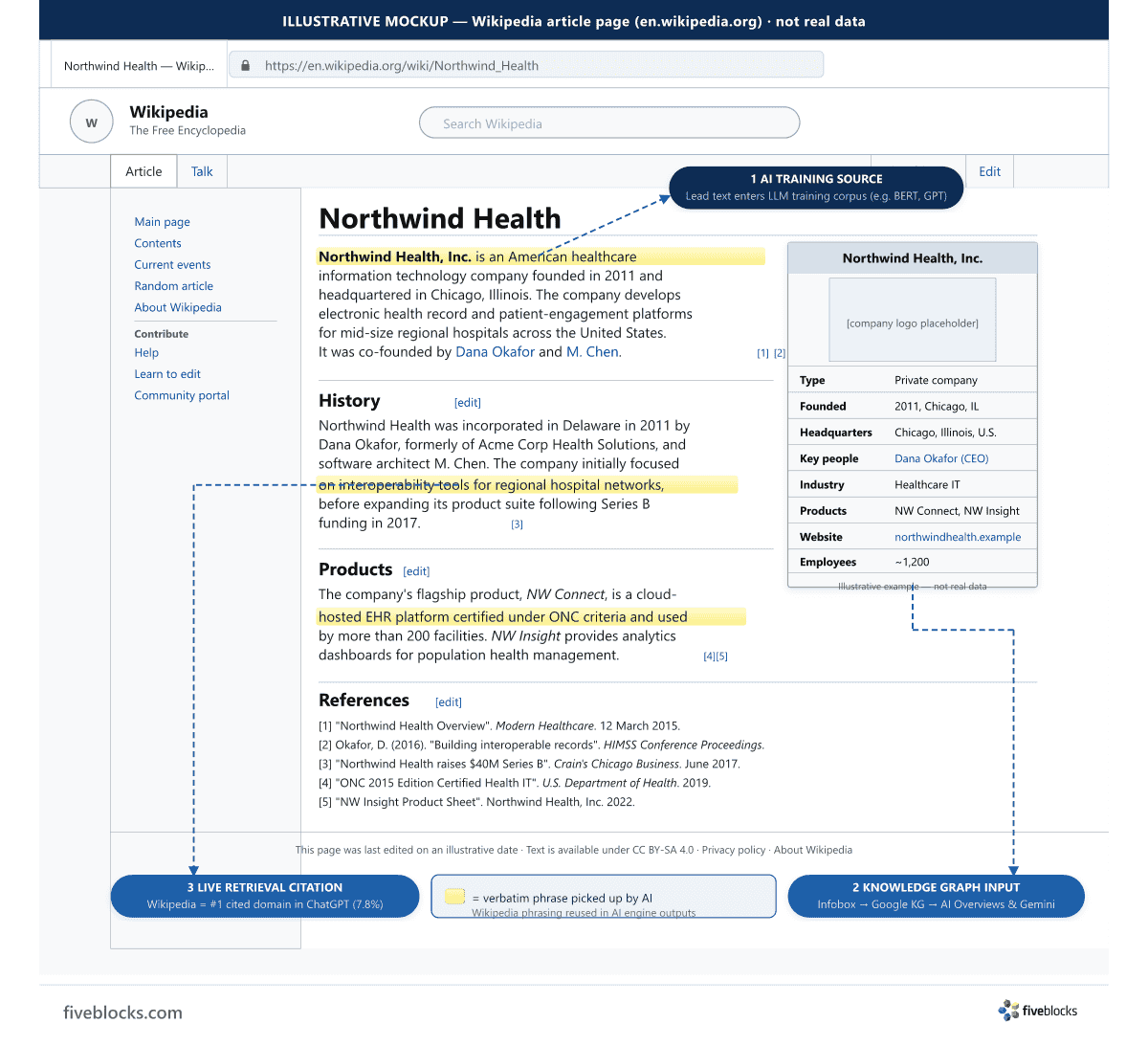Screen dimensions: 1148x1046
Task: Click Headquarters value Chicago, Illinois, U.S.
Action: pyautogui.click(x=945, y=433)
